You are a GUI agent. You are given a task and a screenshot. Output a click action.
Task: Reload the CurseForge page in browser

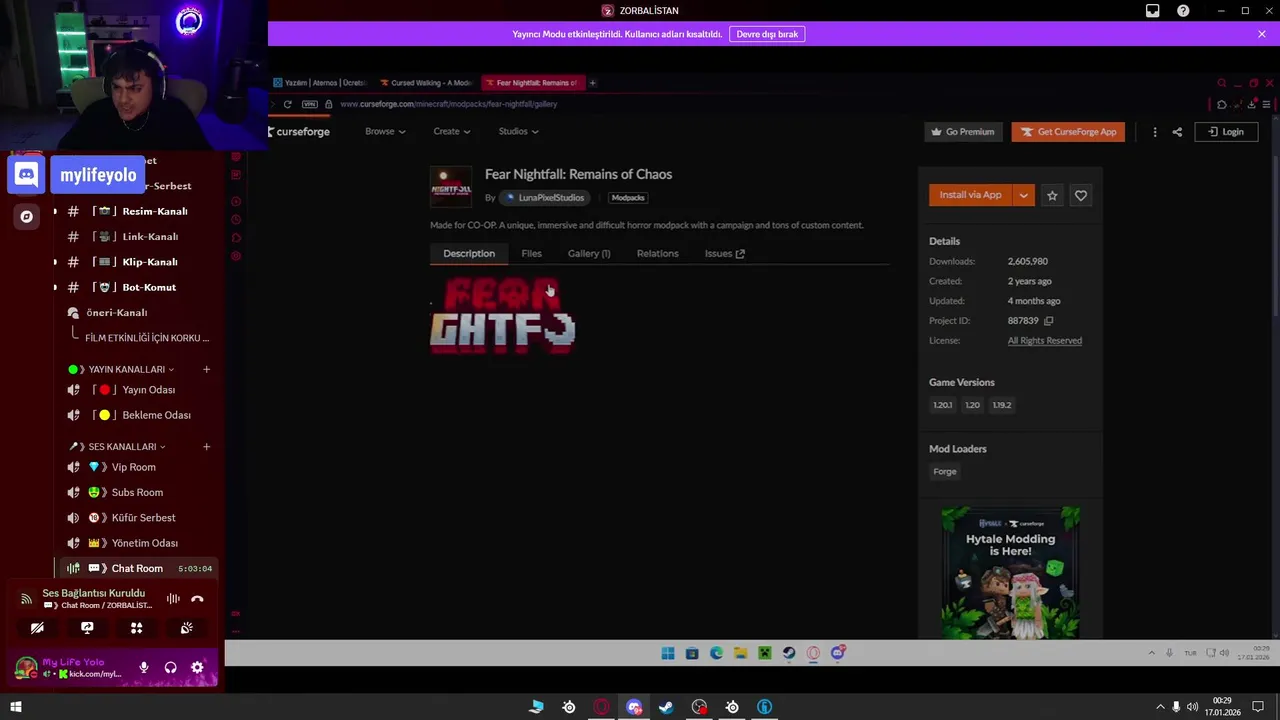click(288, 104)
